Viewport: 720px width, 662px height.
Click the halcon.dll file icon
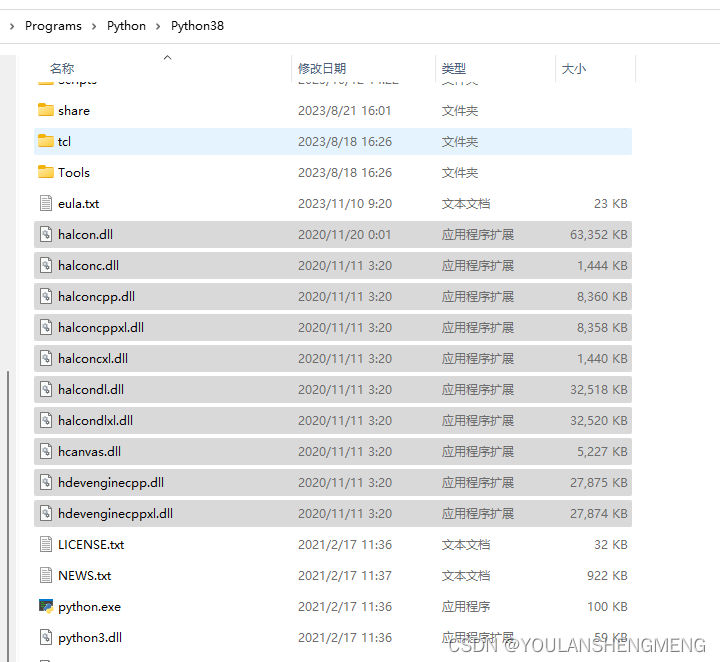click(x=45, y=234)
